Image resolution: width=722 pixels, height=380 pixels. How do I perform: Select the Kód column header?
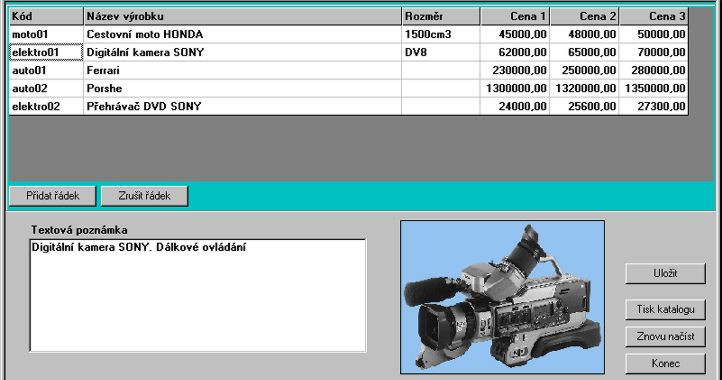coord(46,17)
